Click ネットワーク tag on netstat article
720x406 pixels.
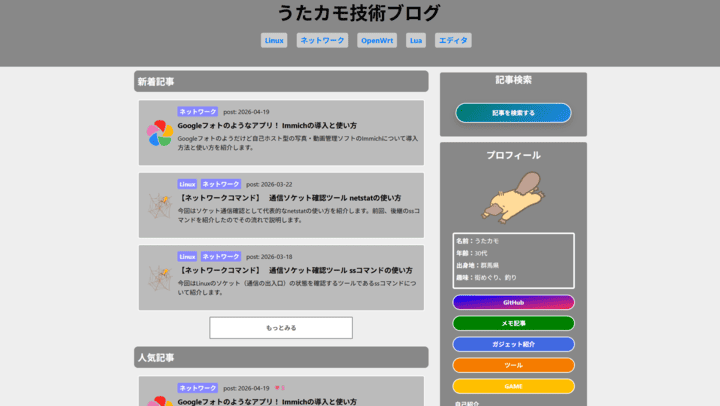click(x=220, y=184)
